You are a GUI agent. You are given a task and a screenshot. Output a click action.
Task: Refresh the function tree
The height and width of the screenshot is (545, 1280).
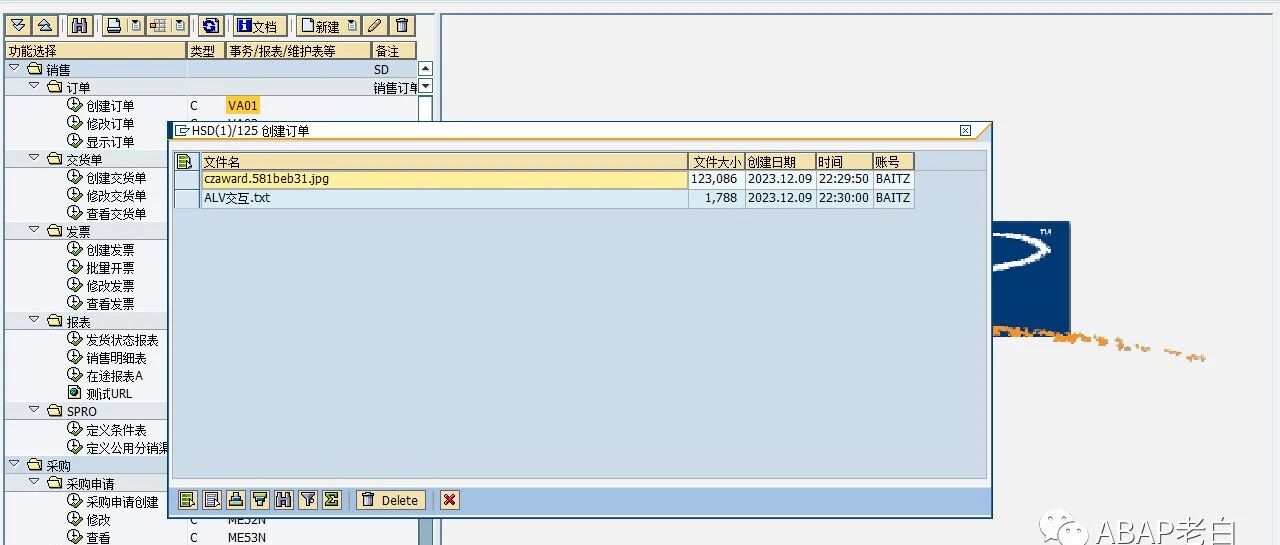pyautogui.click(x=210, y=26)
